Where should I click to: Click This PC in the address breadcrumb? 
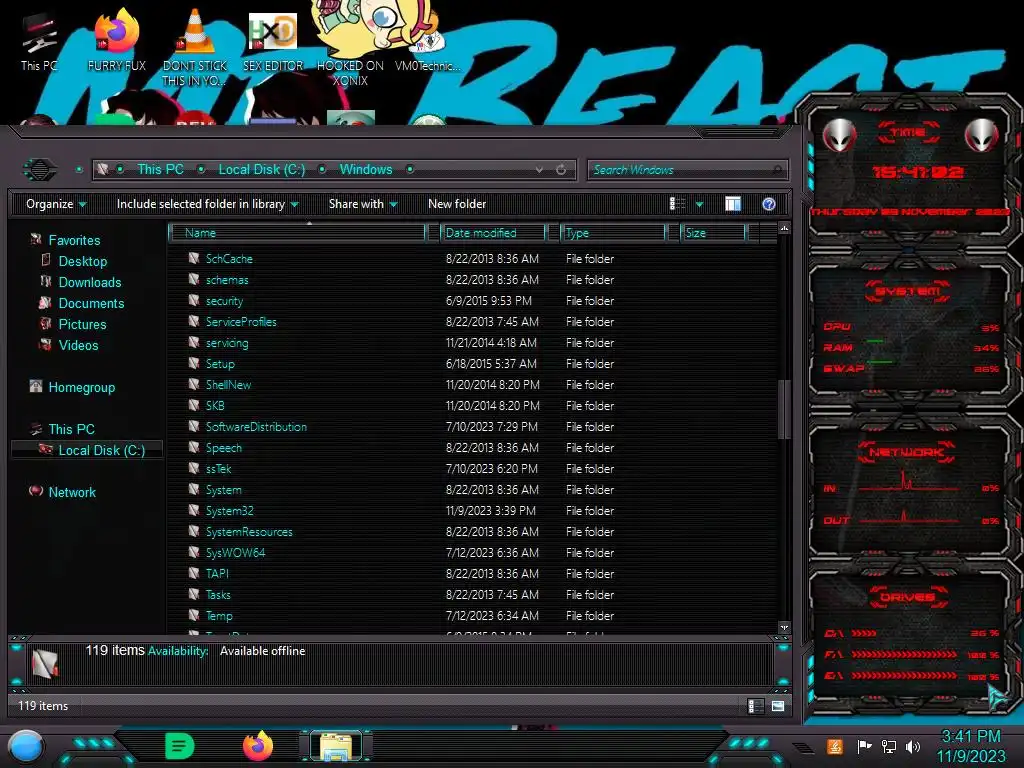(x=161, y=170)
